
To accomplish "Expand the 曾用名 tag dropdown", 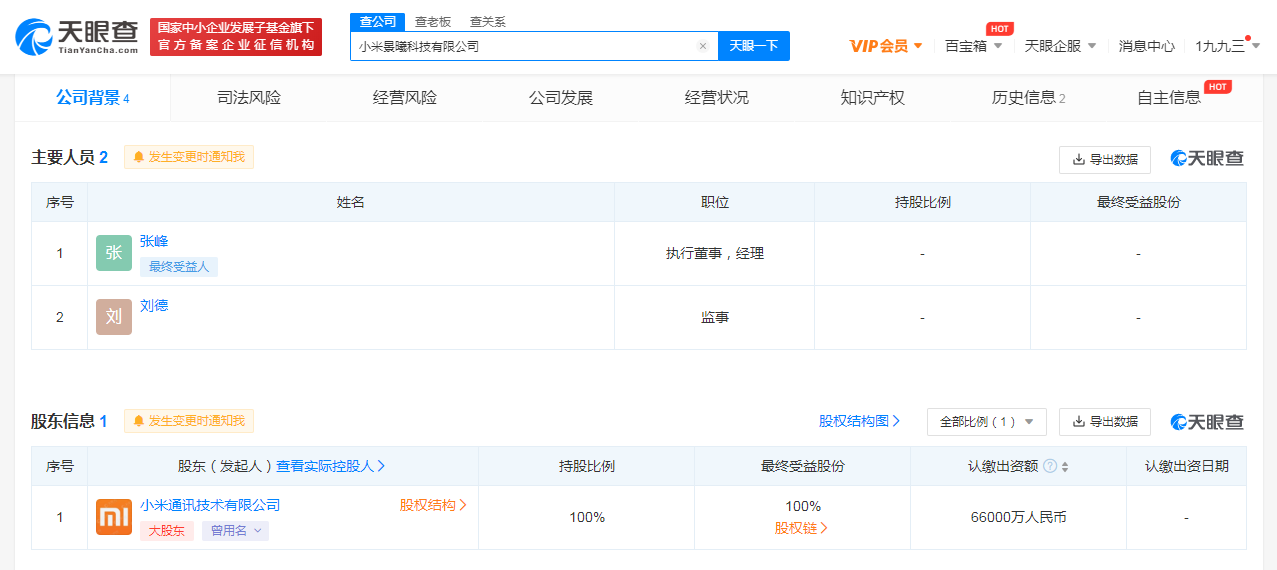I will tap(235, 531).
